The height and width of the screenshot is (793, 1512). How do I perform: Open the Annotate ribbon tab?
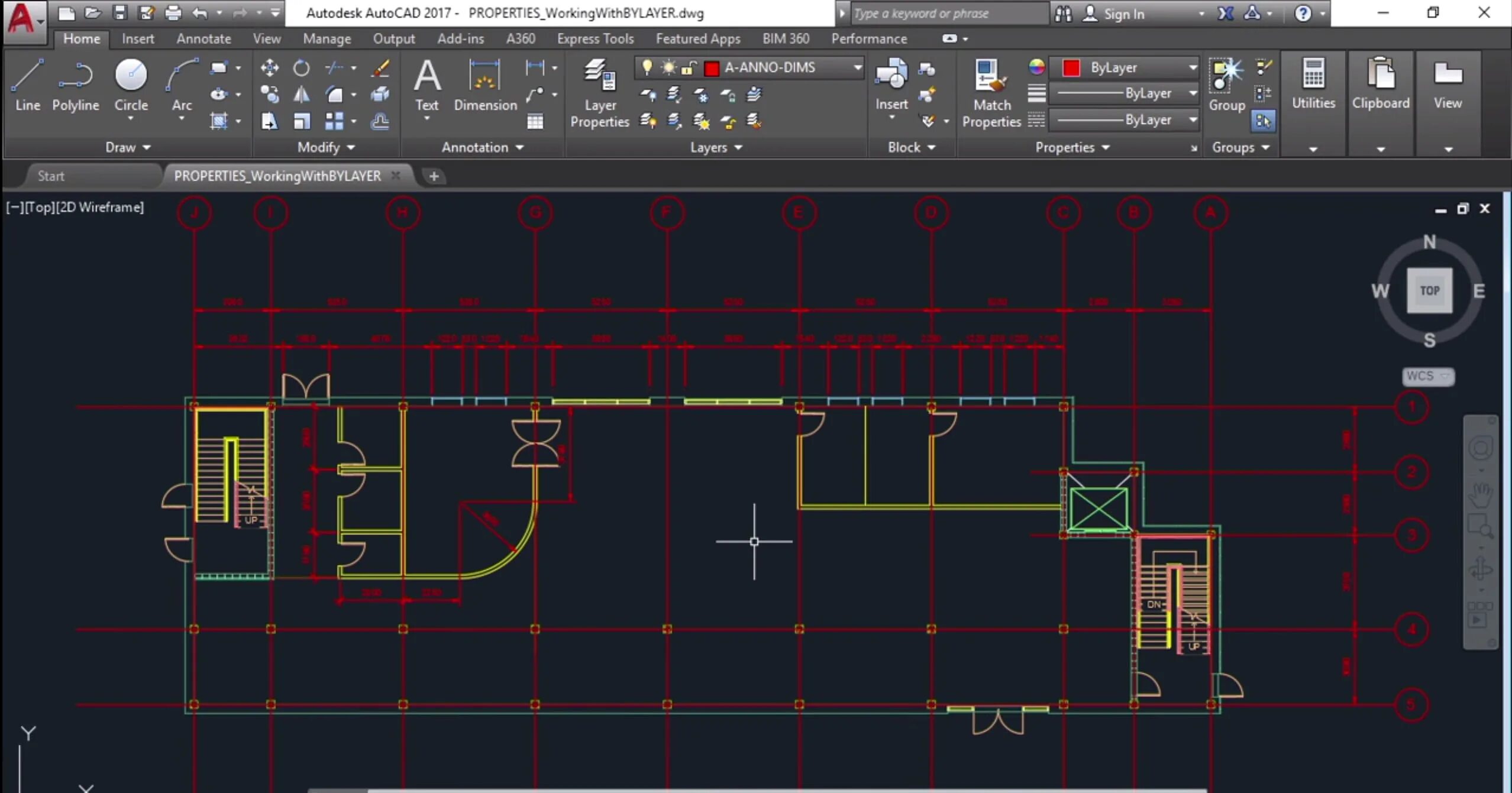(203, 38)
